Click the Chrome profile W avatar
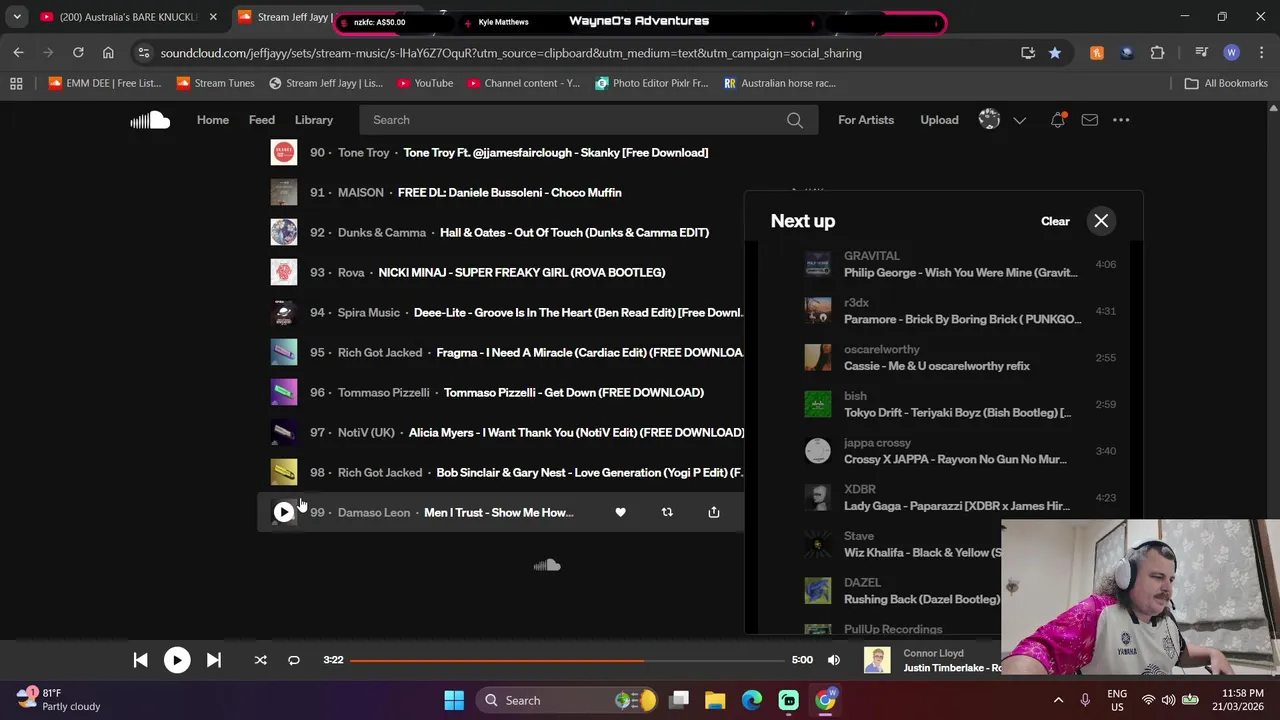 coord(1231,53)
